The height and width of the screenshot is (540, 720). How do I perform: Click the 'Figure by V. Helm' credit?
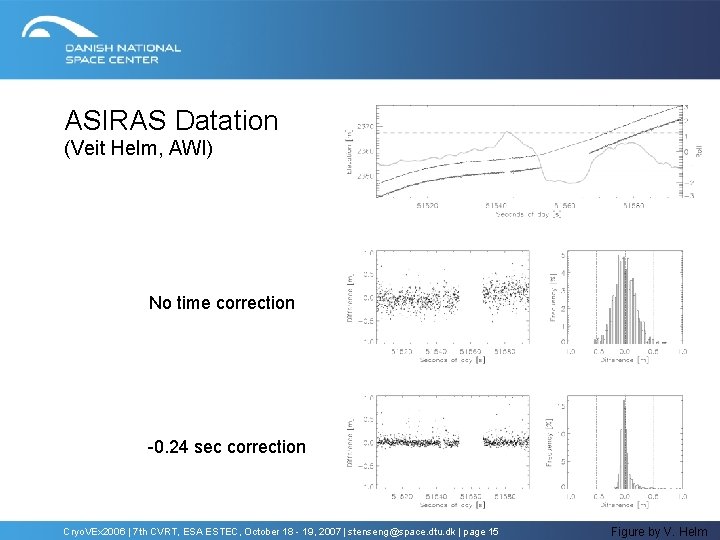pyautogui.click(x=659, y=532)
